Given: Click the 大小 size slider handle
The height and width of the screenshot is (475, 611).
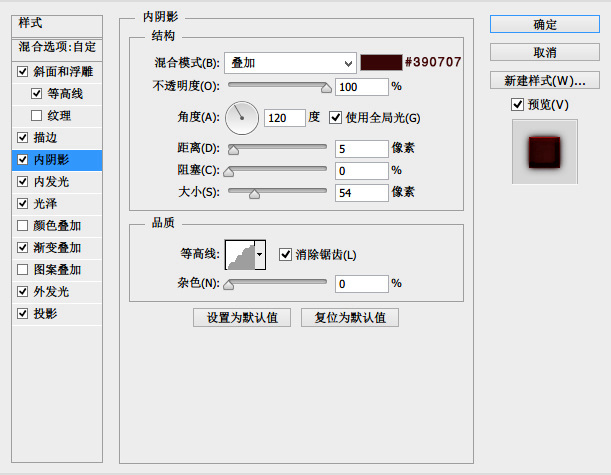Looking at the screenshot, I should coord(254,194).
